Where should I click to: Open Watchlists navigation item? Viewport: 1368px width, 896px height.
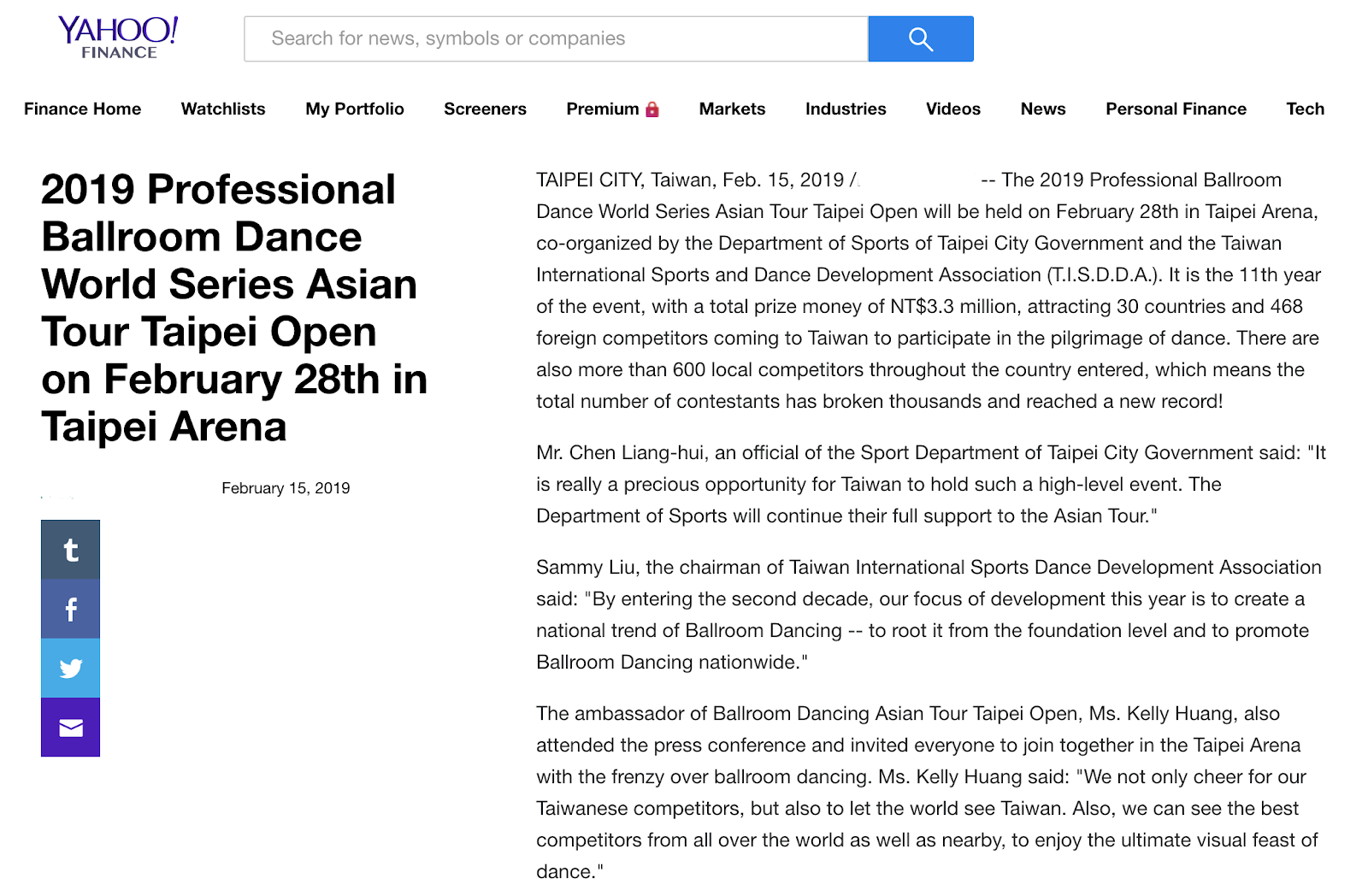coord(223,109)
